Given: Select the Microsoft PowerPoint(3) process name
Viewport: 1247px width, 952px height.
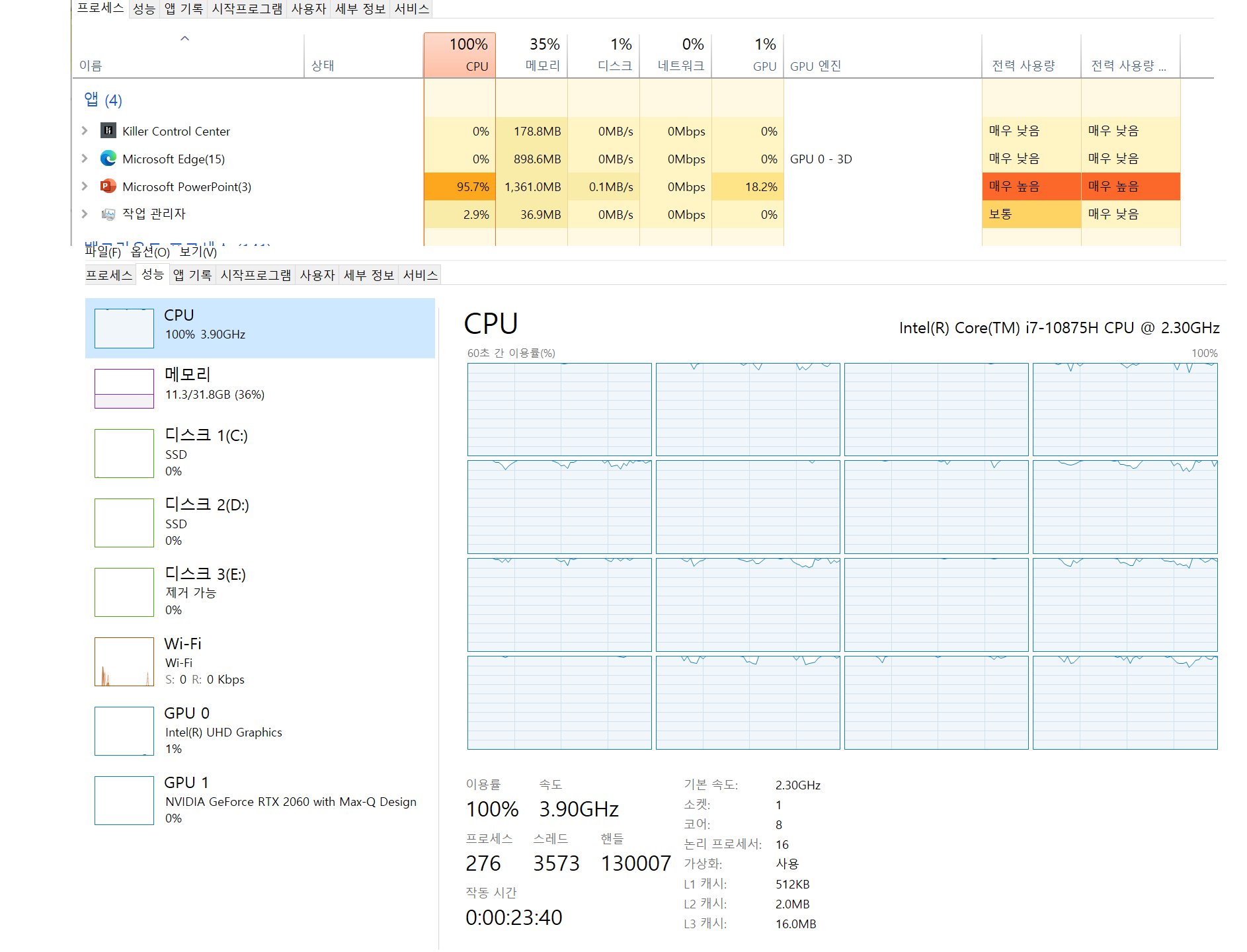Looking at the screenshot, I should [186, 186].
